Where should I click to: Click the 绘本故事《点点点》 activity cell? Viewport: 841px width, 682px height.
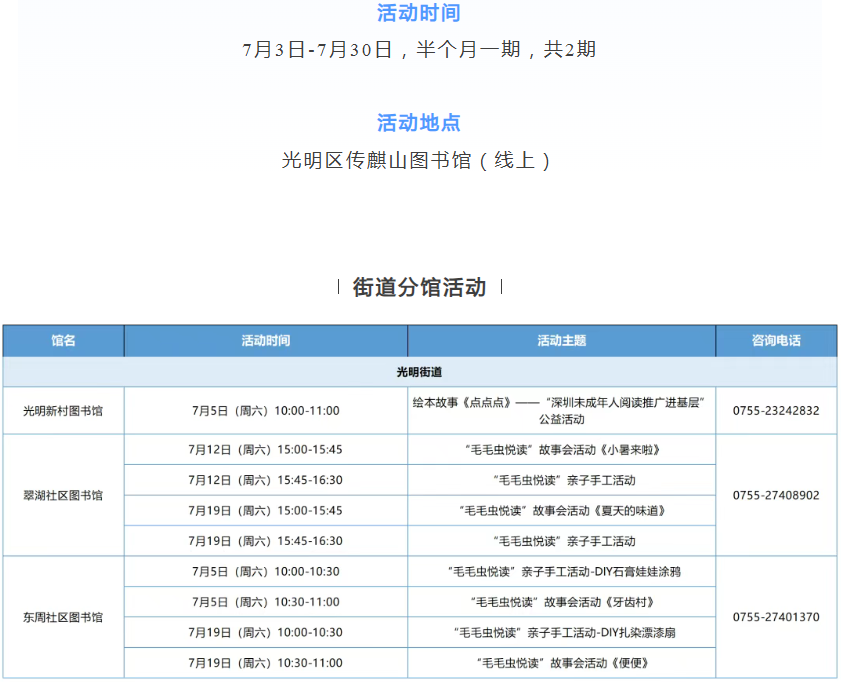tap(561, 410)
